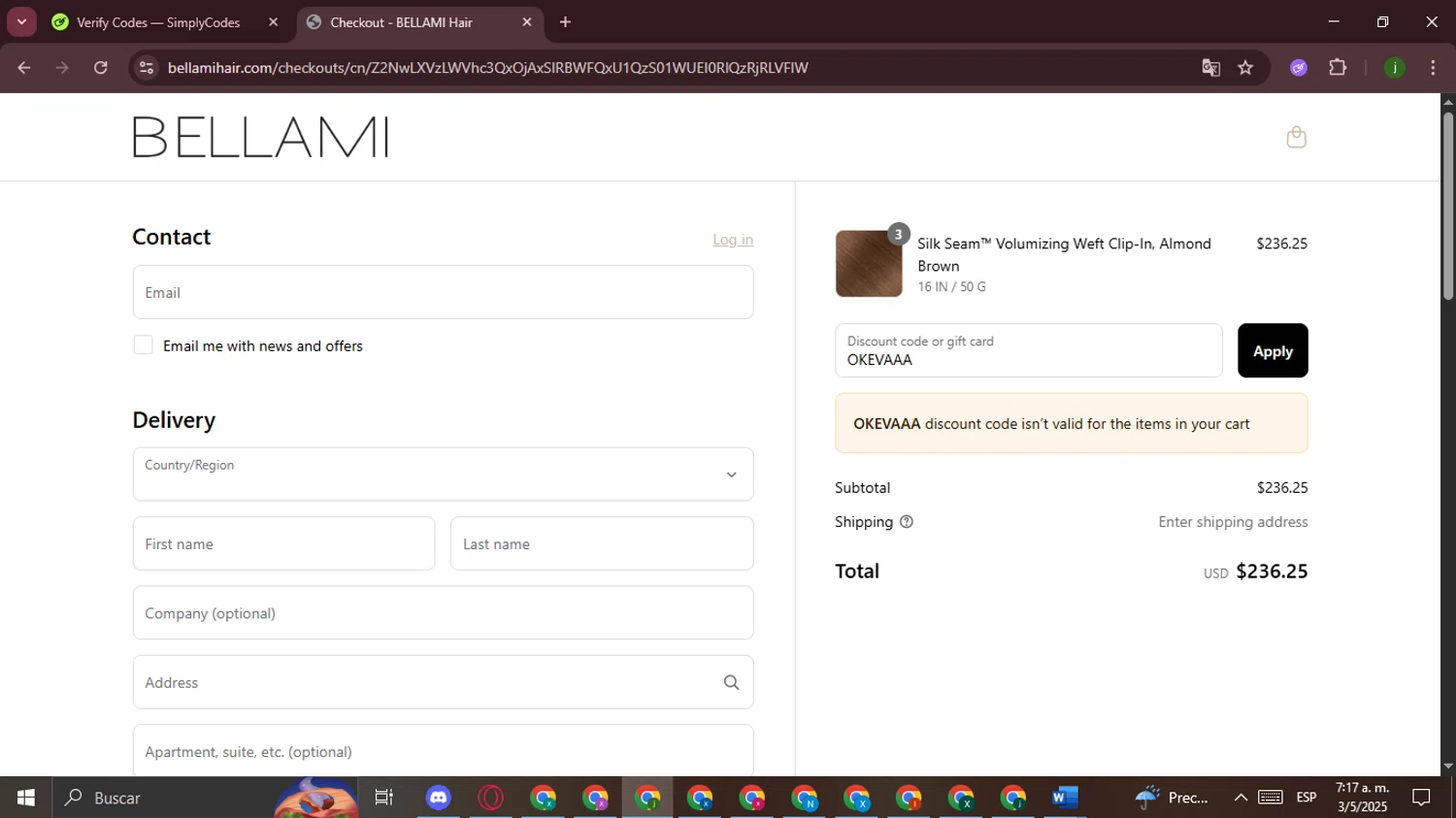Switch to Verify Codes SimplyCodes tab
1456x818 pixels.
(158, 21)
